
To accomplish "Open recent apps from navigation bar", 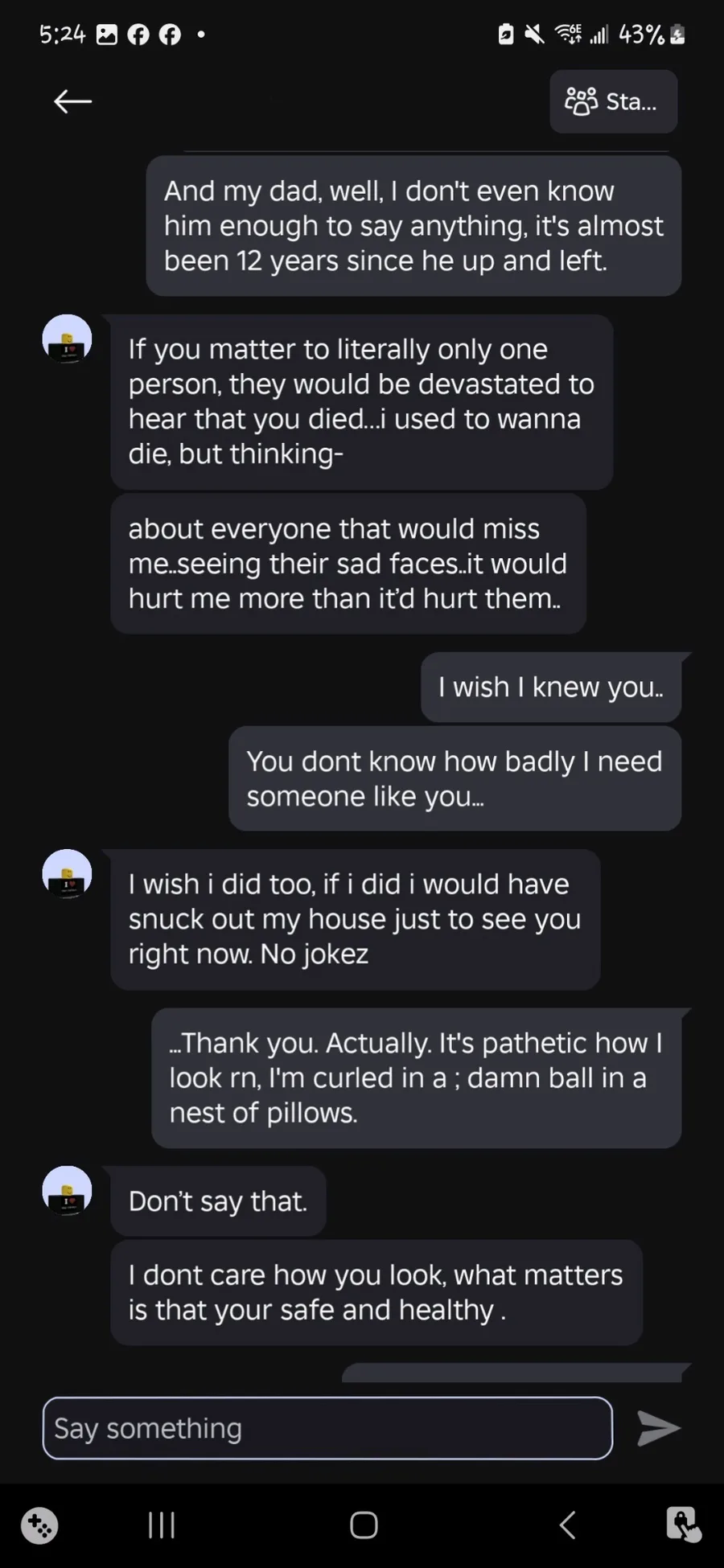I will 162,1525.
